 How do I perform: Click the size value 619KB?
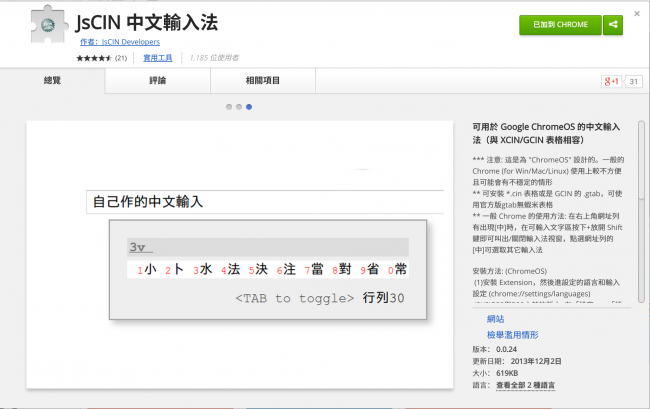click(x=507, y=373)
